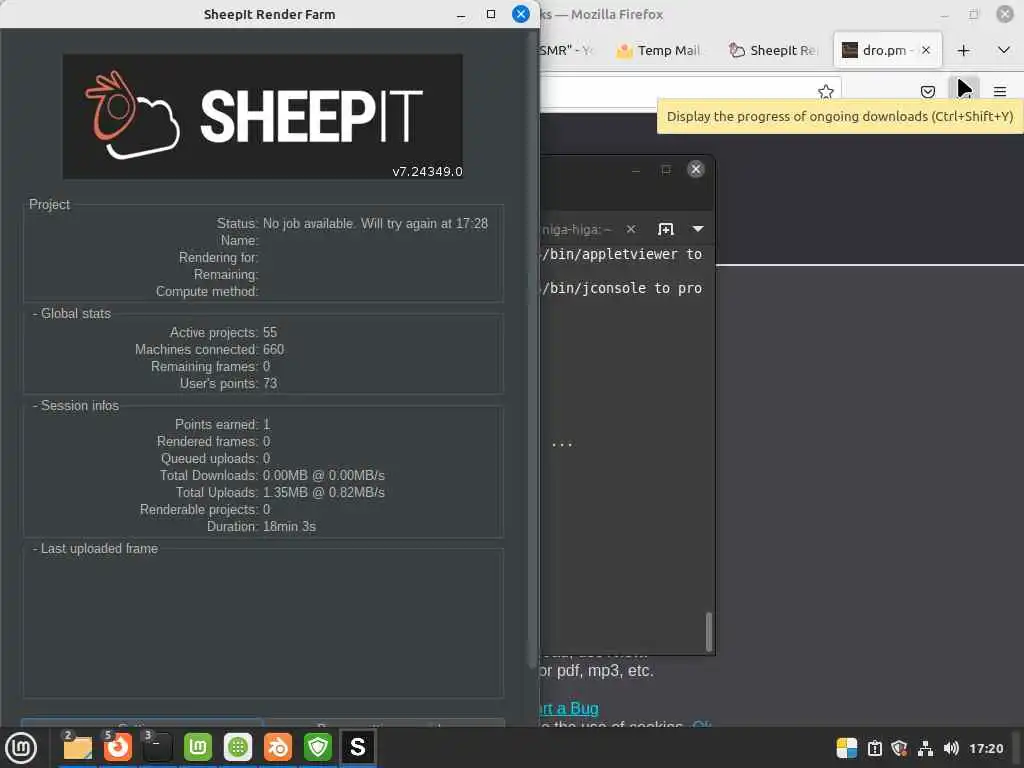Click the '/bin/jconsole to pro' terminal line
The image size is (1024, 768).
(621, 288)
